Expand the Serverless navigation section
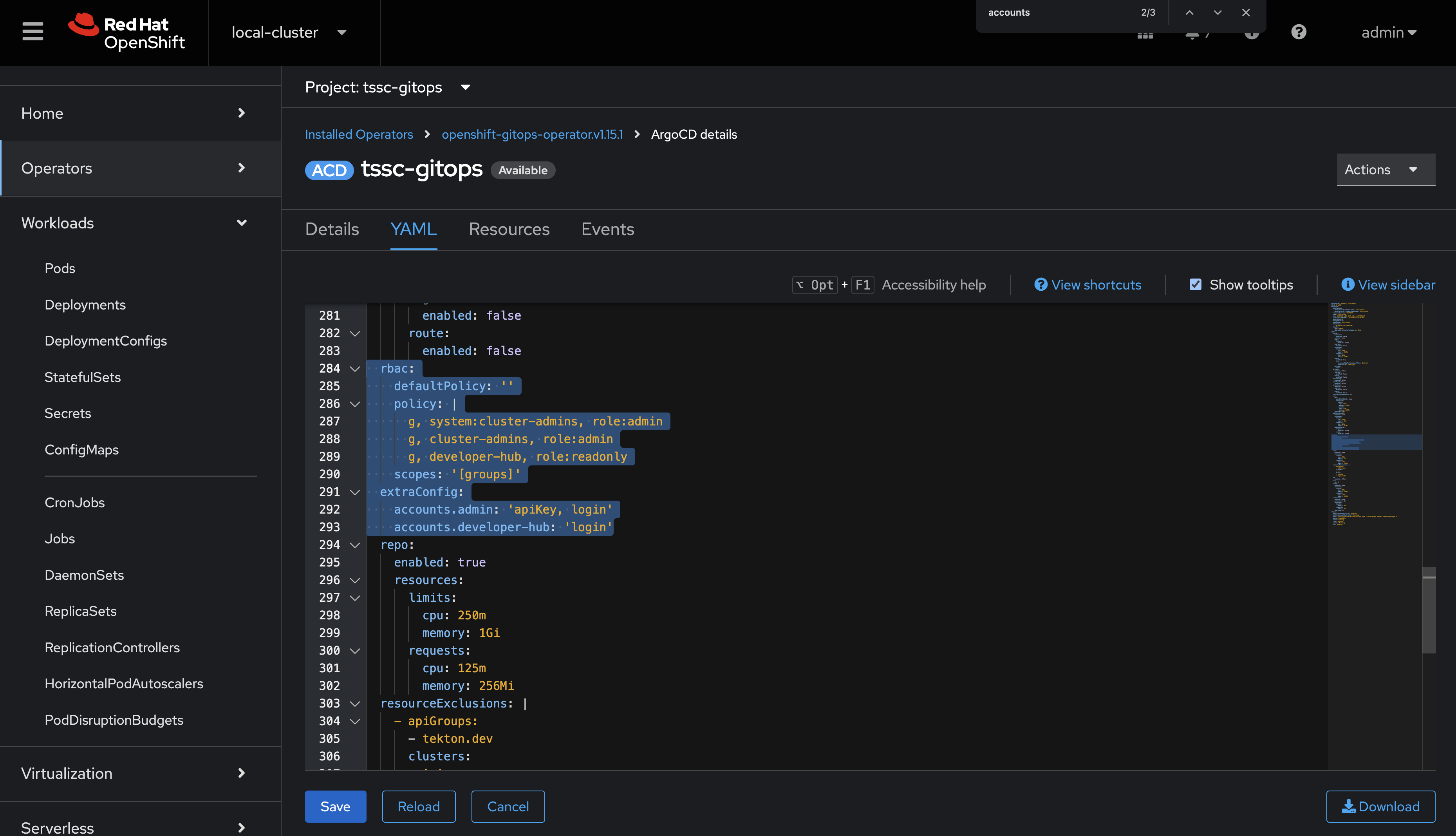1456x836 pixels. click(141, 827)
